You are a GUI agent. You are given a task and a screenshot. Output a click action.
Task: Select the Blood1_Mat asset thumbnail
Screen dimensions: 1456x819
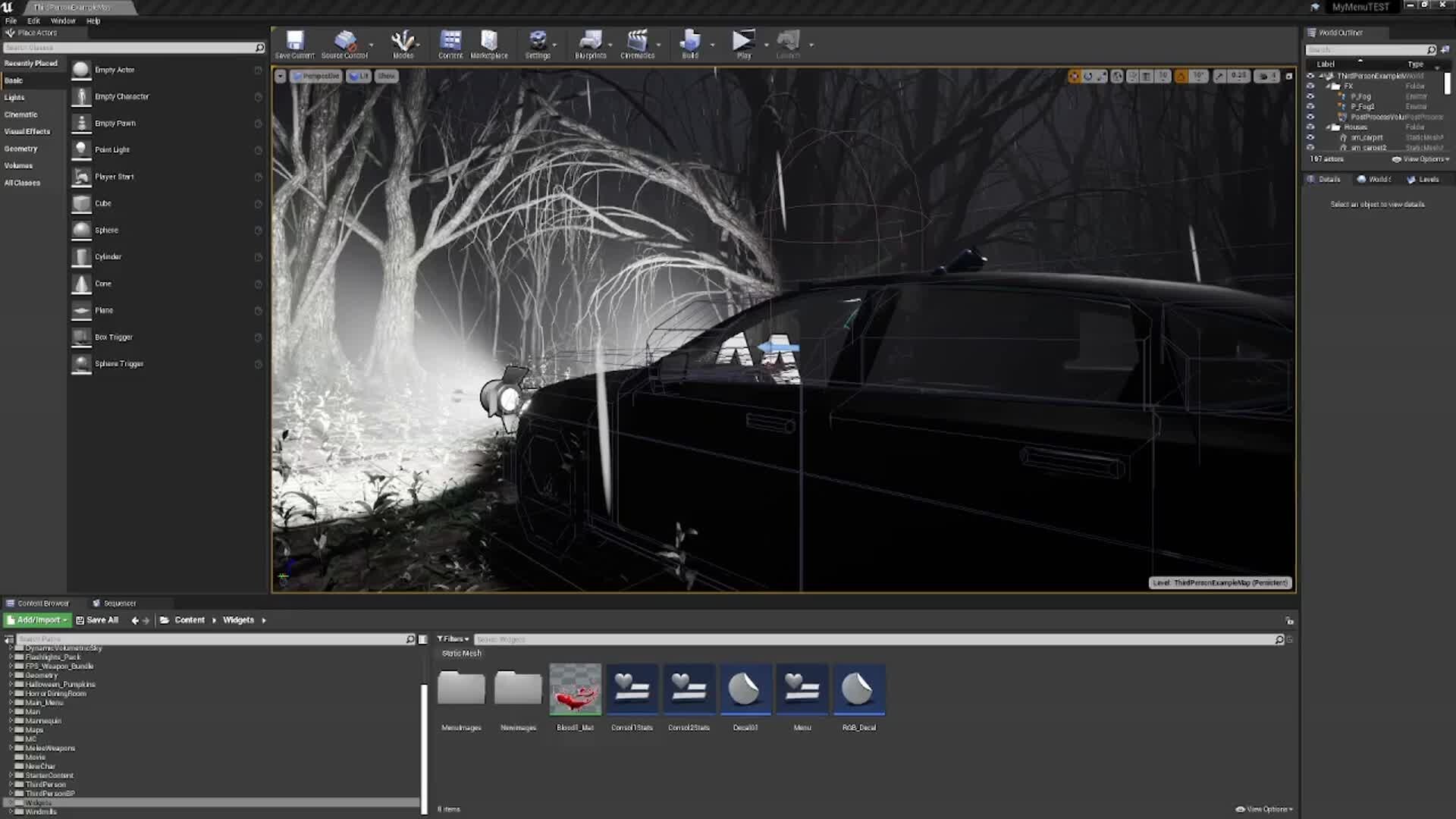pos(575,689)
